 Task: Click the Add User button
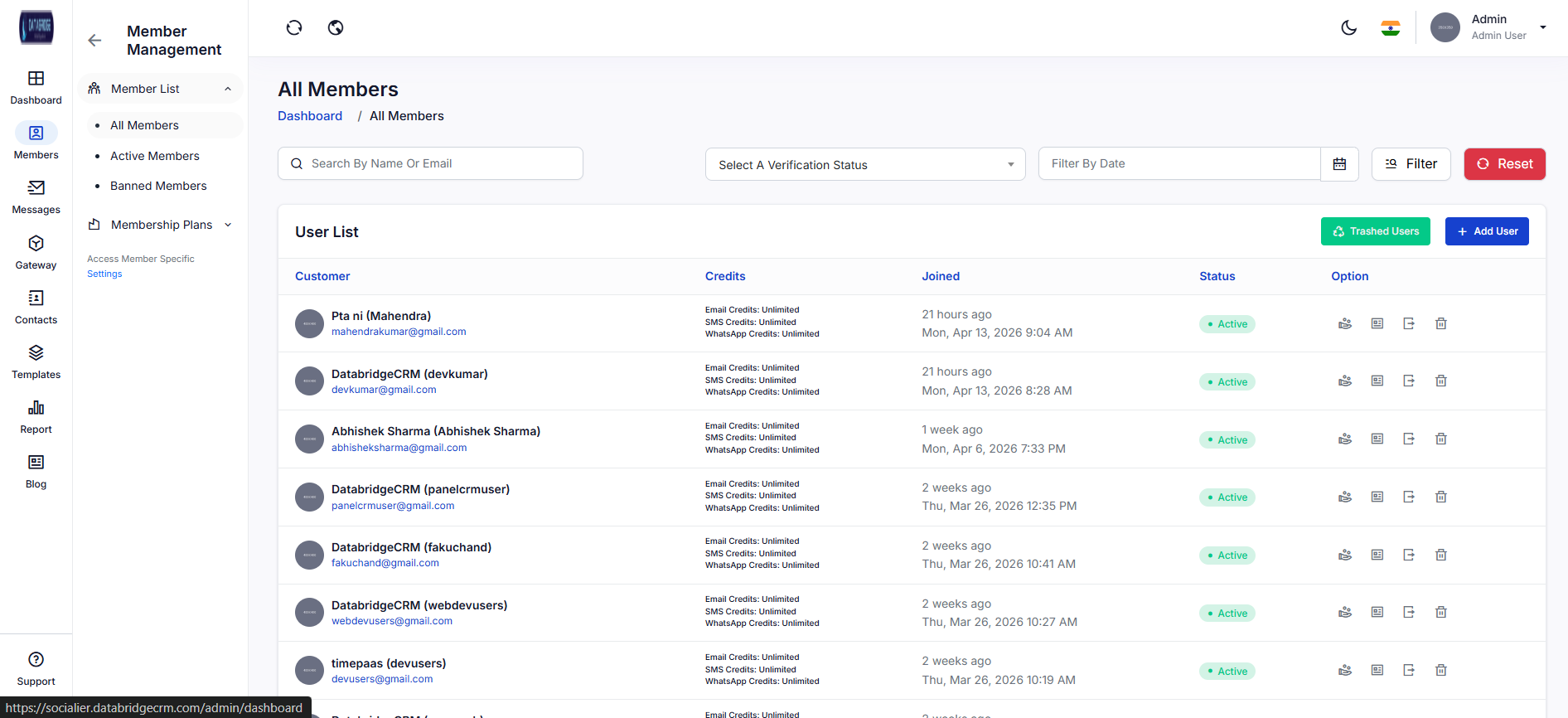pyautogui.click(x=1487, y=231)
